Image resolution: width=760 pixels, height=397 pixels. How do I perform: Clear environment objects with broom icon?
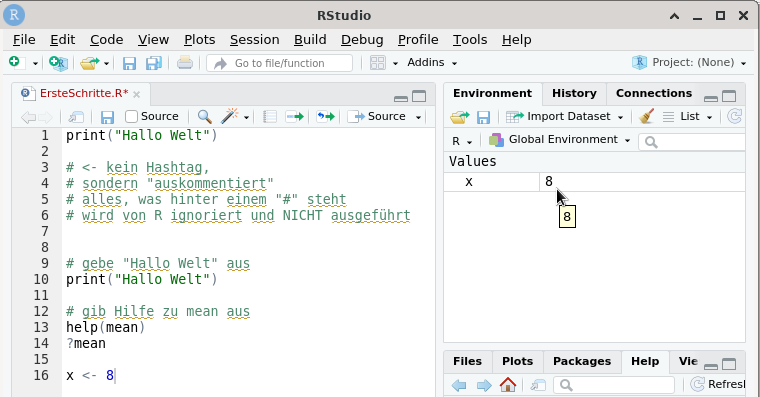tap(646, 116)
